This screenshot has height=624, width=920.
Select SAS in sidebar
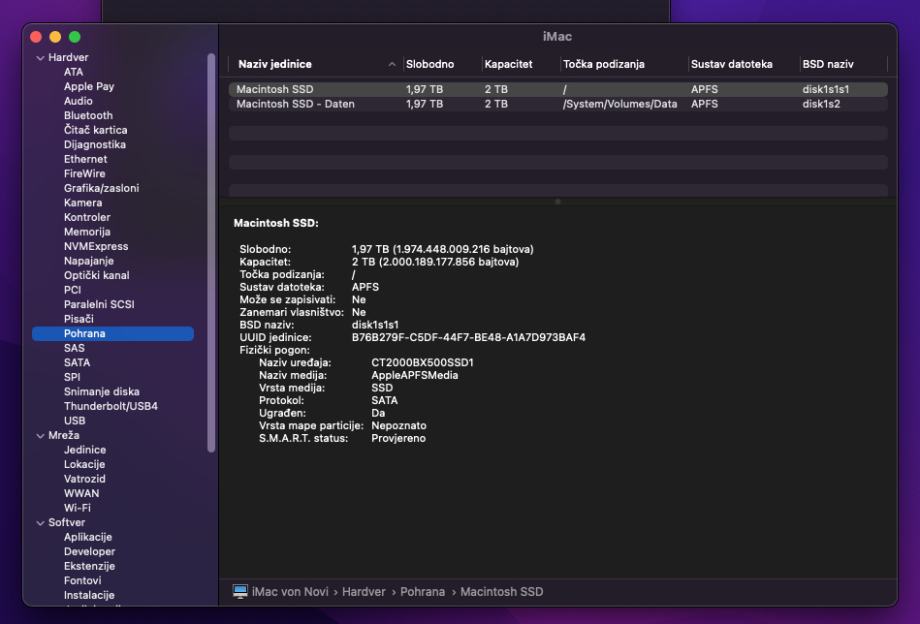point(74,348)
